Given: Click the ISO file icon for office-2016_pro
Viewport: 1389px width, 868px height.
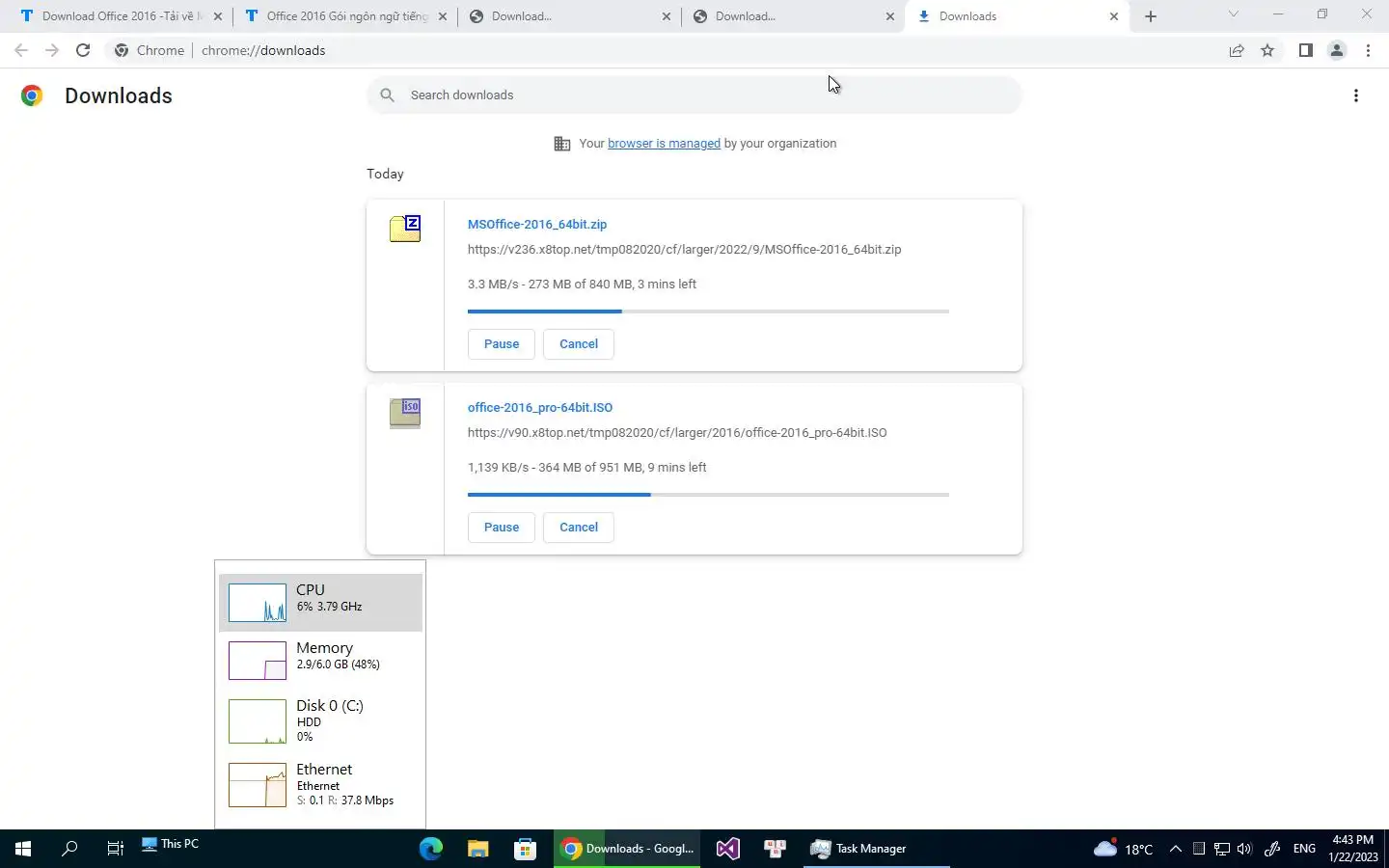Looking at the screenshot, I should click(405, 413).
